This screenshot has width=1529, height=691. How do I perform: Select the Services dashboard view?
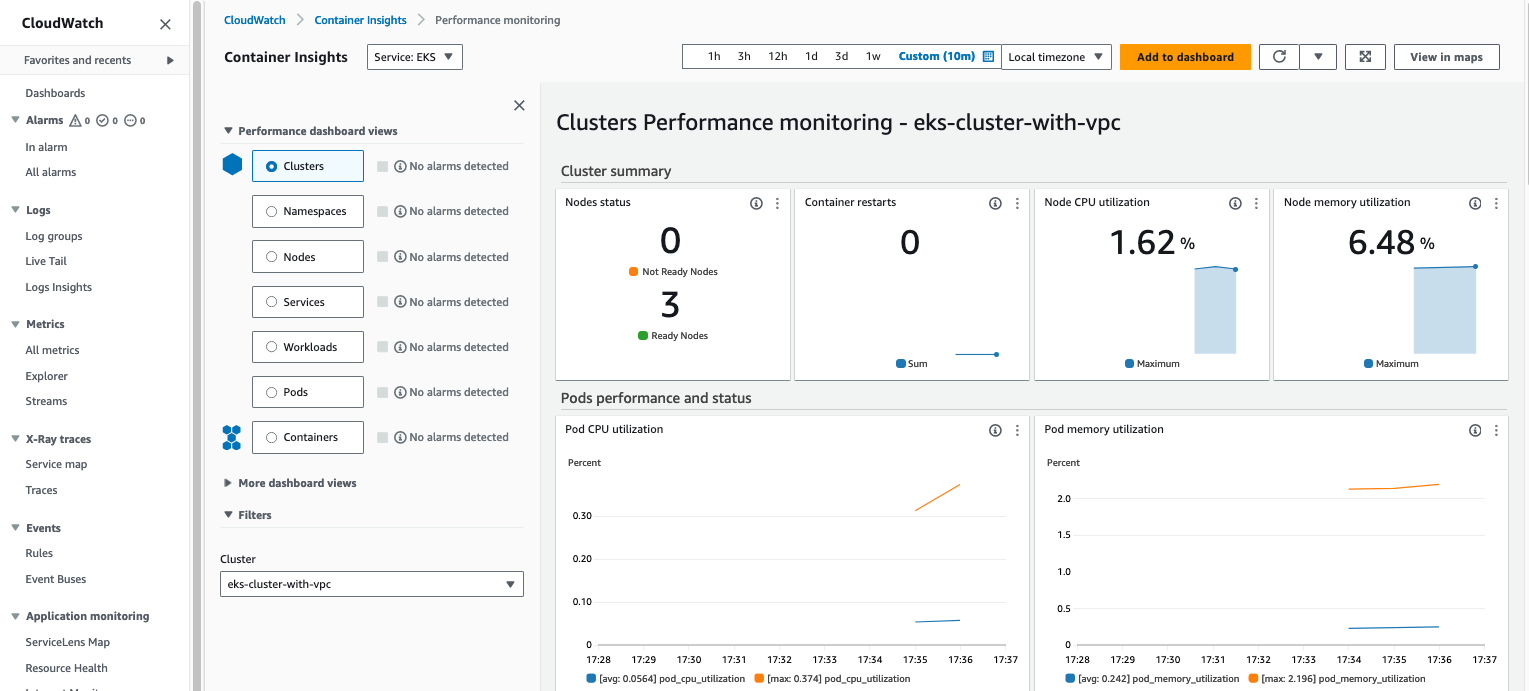(308, 302)
